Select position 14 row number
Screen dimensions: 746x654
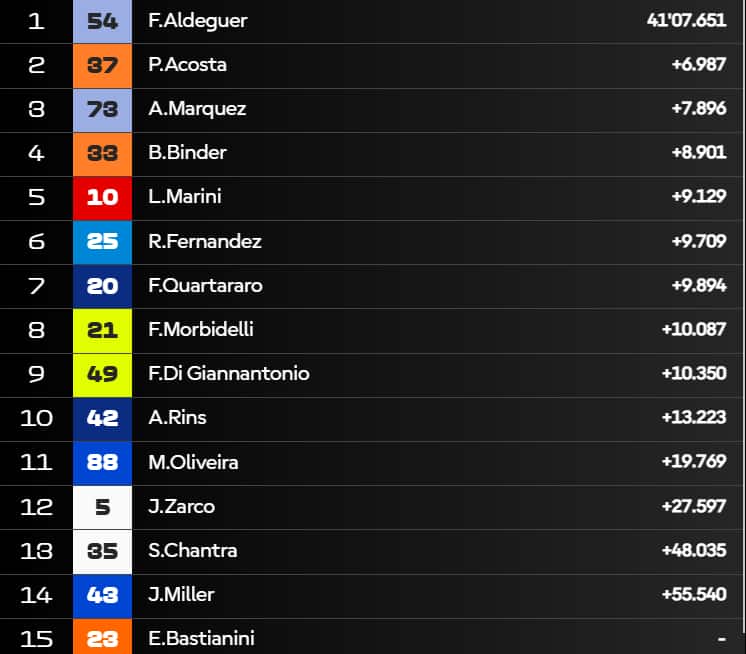36,594
